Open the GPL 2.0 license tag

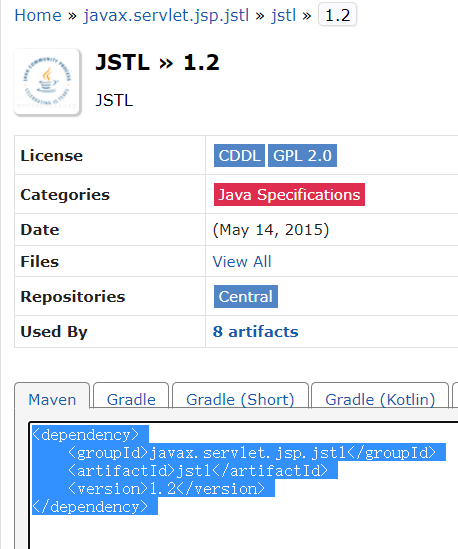303,155
